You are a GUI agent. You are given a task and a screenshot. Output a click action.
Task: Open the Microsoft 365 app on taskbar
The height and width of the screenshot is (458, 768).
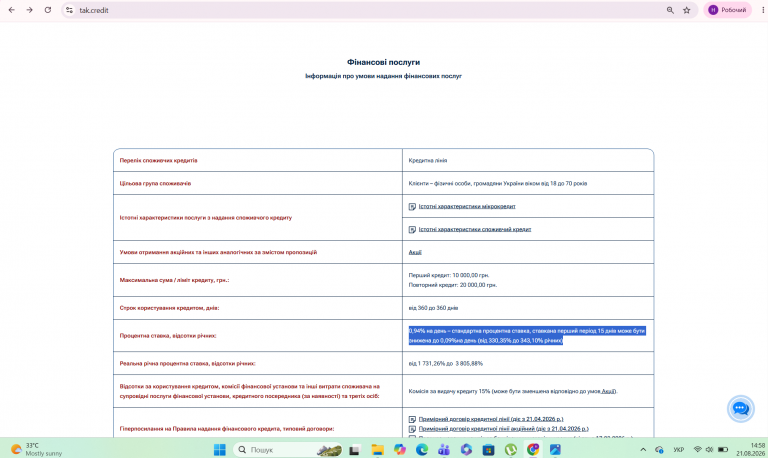coord(466,449)
